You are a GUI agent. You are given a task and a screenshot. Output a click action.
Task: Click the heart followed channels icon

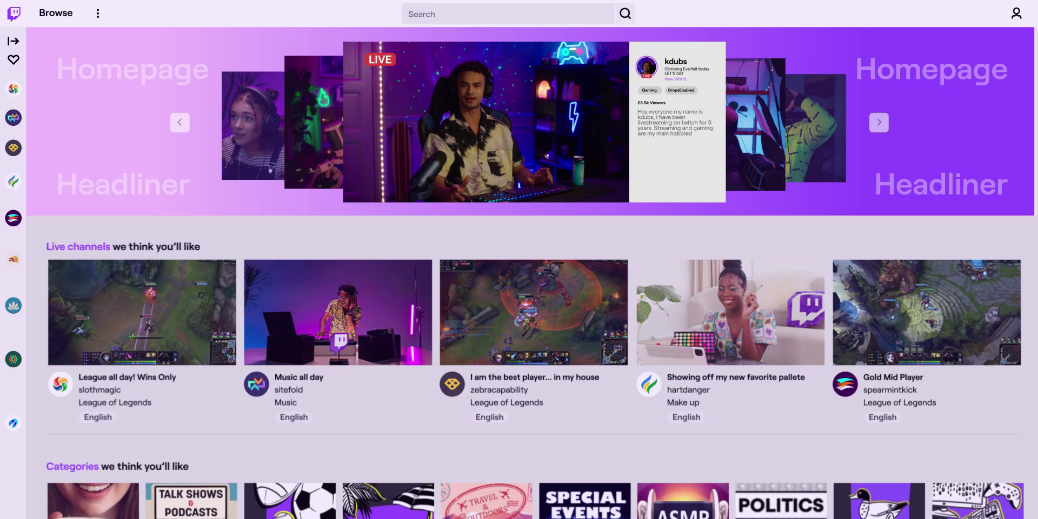point(13,60)
